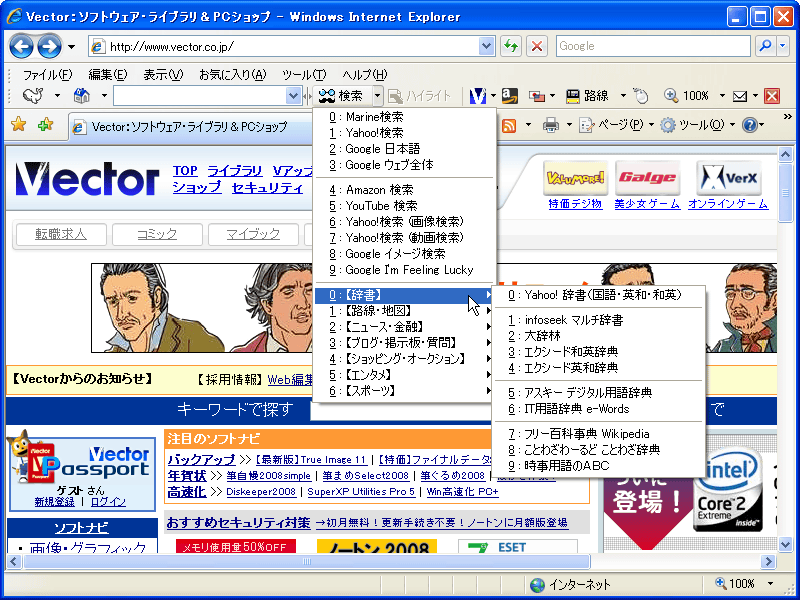
Task: Select Yahoo!検索 from search menu
Action: (x=404, y=133)
